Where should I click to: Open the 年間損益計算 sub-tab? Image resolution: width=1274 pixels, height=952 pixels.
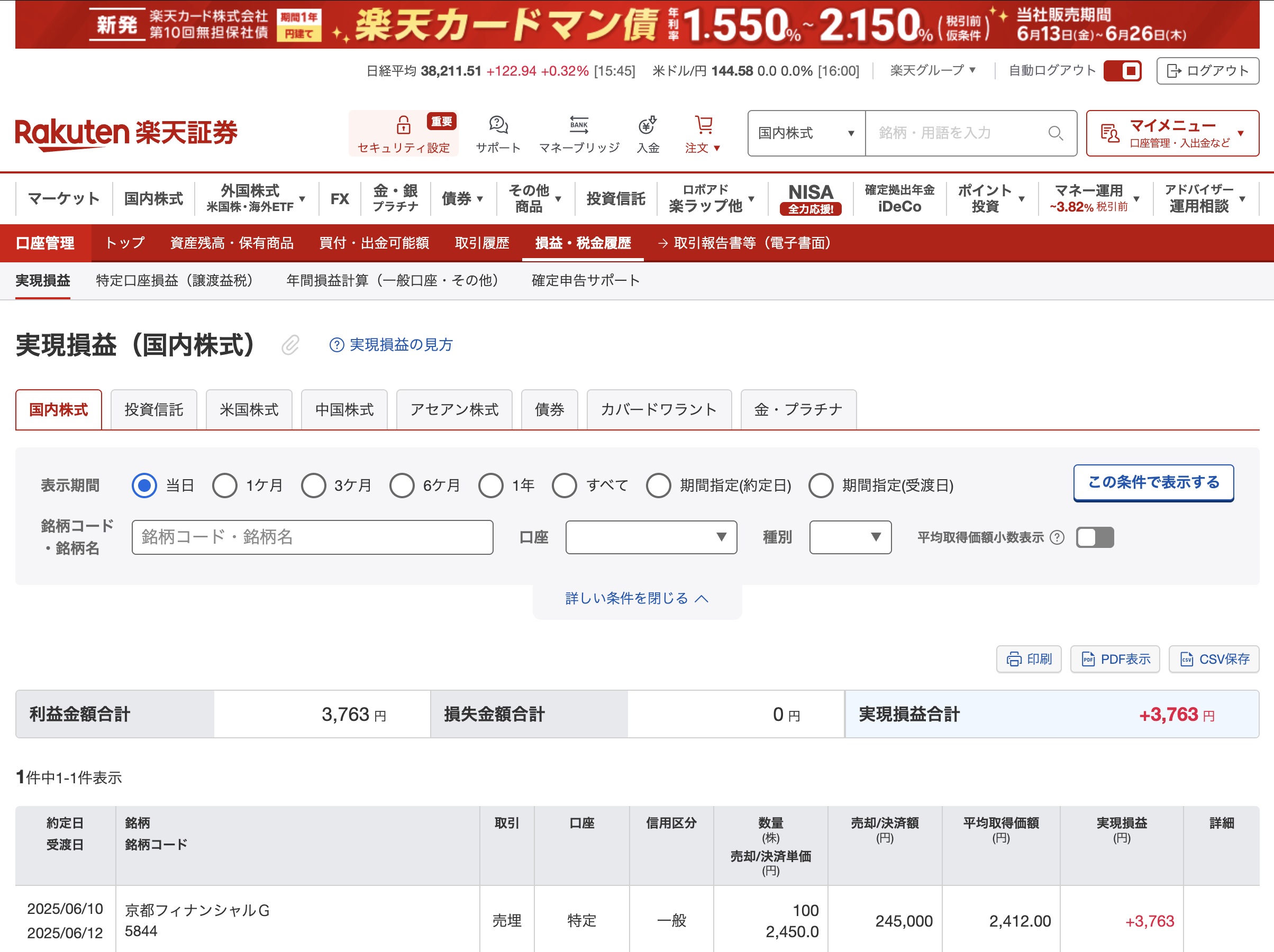point(396,280)
